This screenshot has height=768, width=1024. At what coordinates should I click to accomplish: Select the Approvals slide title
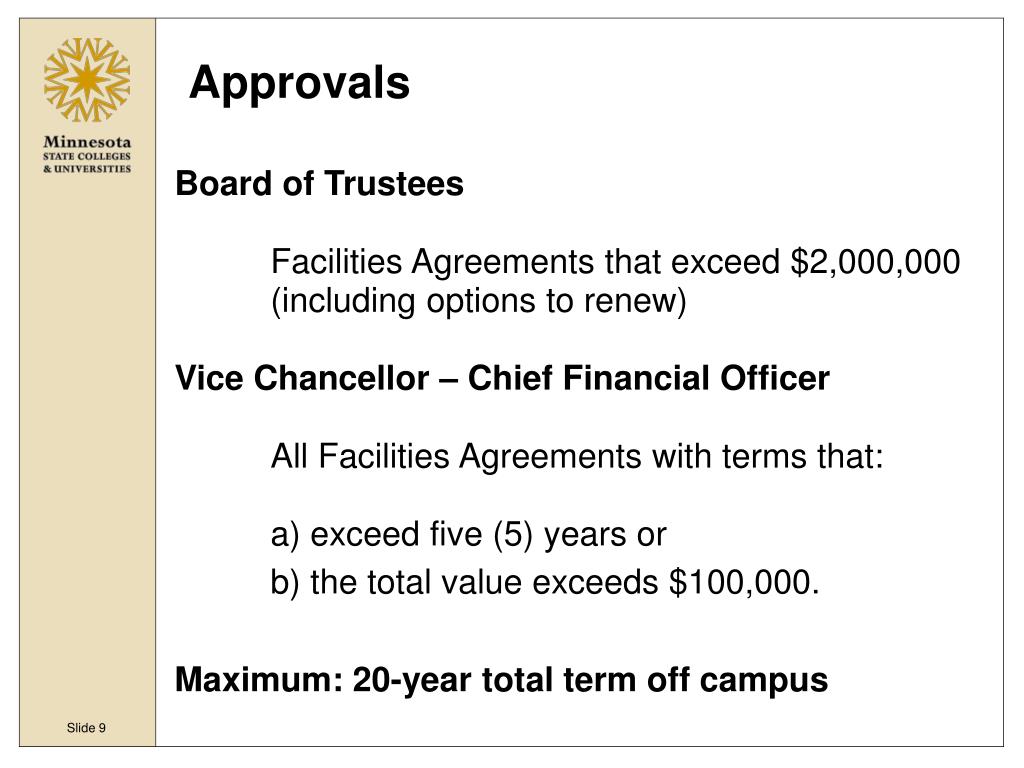click(300, 84)
